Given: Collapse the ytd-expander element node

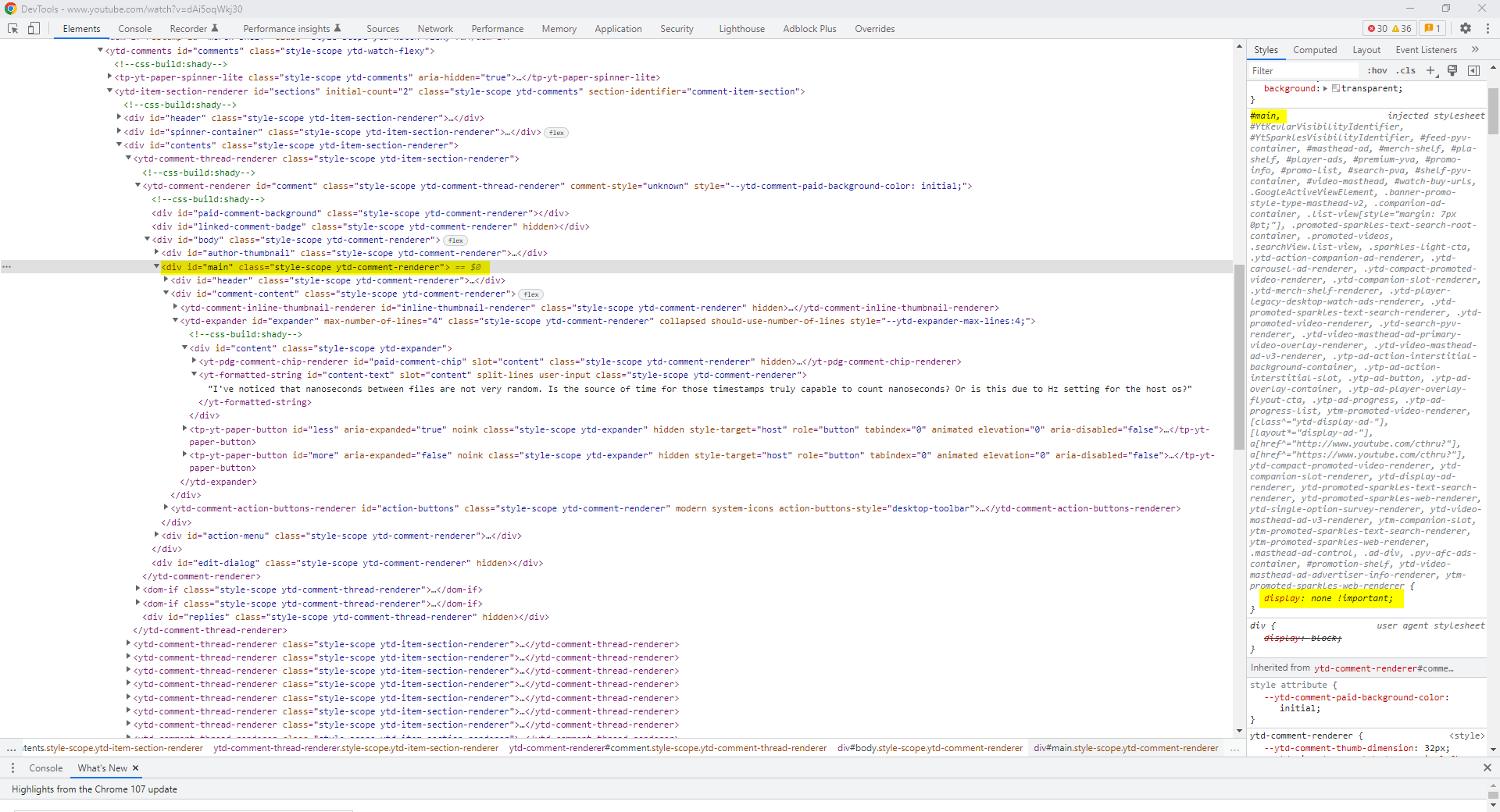Looking at the screenshot, I should click(175, 321).
